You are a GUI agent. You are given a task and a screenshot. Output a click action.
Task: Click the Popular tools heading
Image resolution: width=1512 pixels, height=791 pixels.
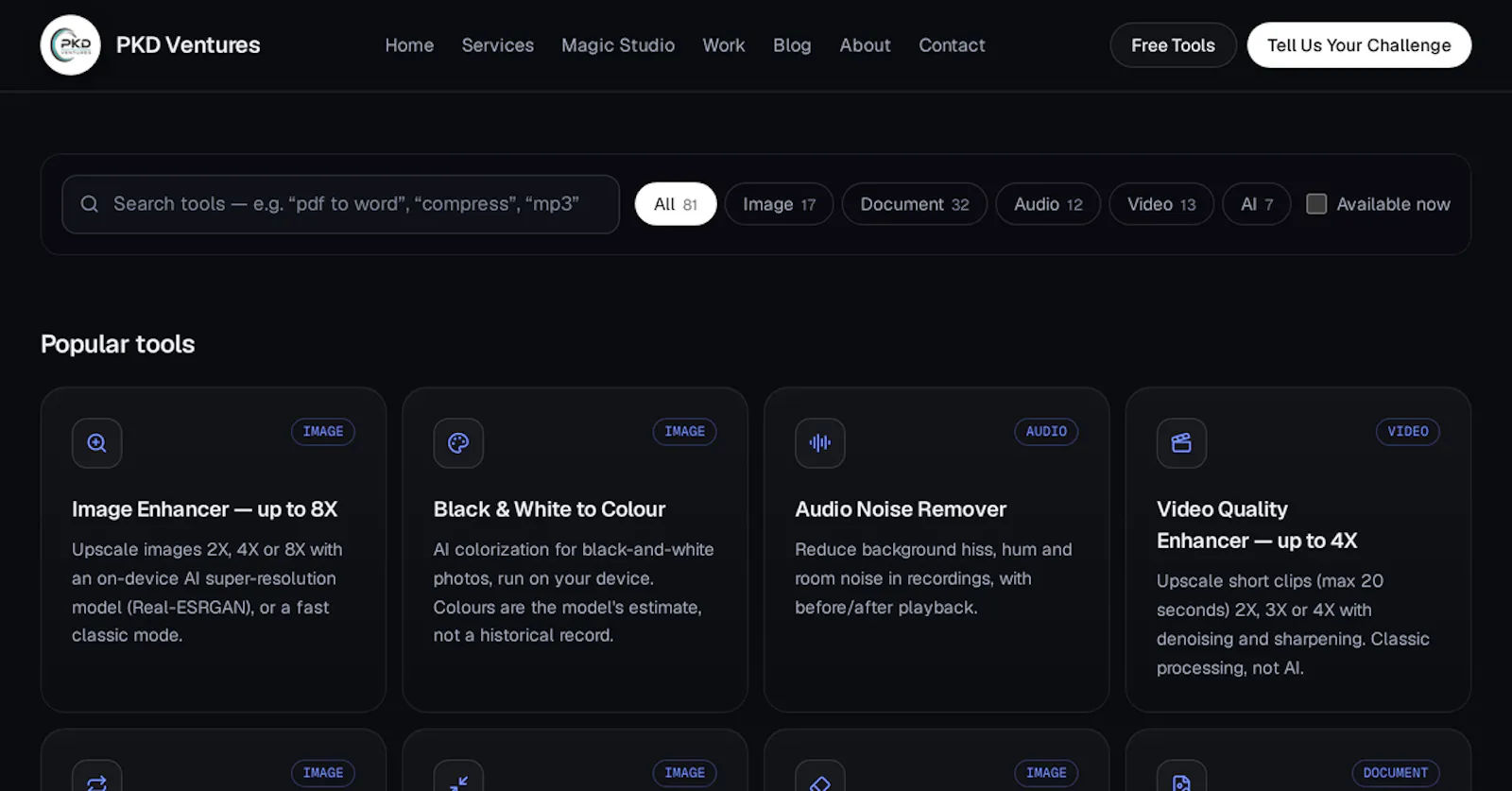pyautogui.click(x=118, y=344)
